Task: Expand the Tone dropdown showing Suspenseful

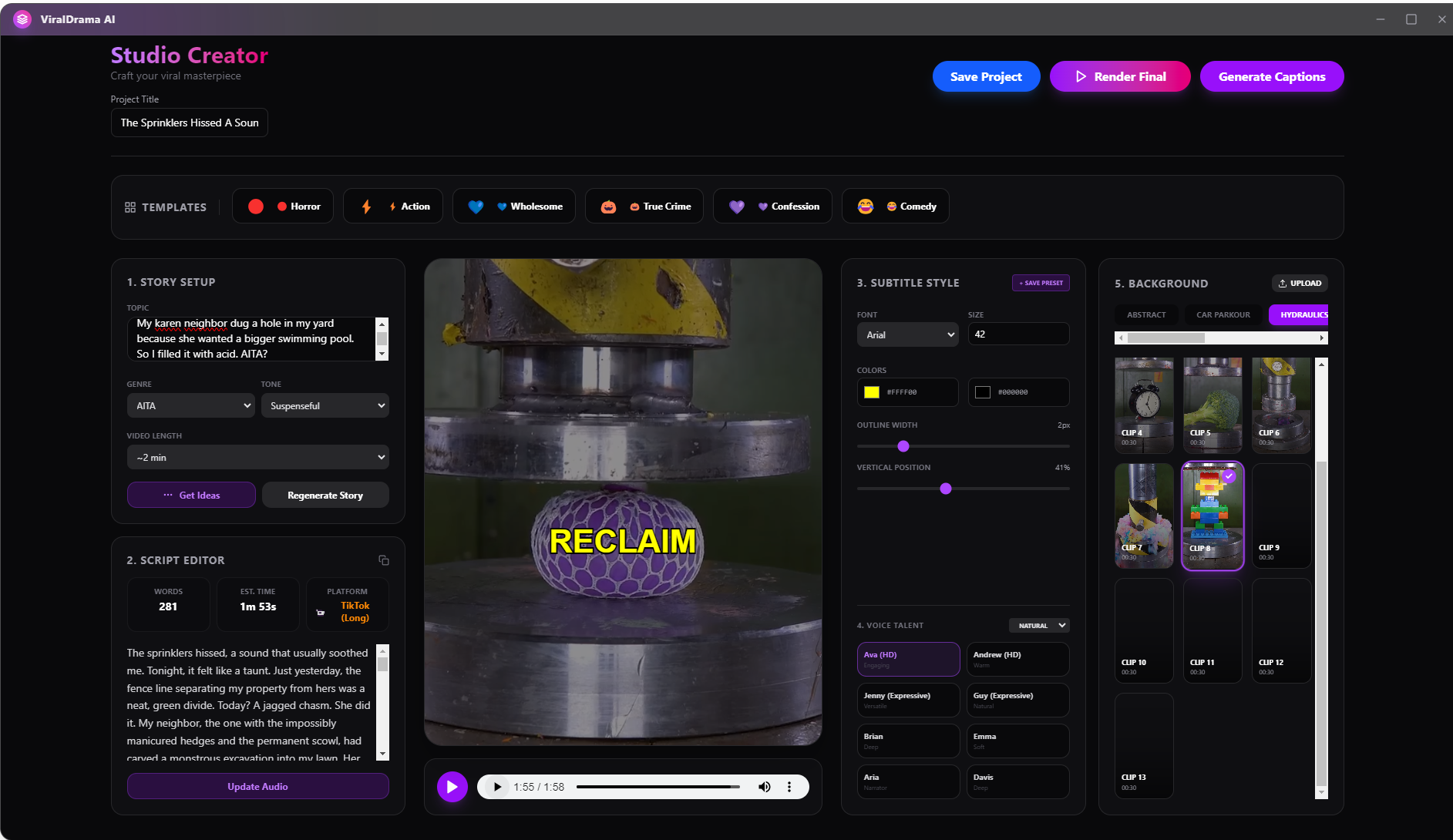Action: (325, 406)
